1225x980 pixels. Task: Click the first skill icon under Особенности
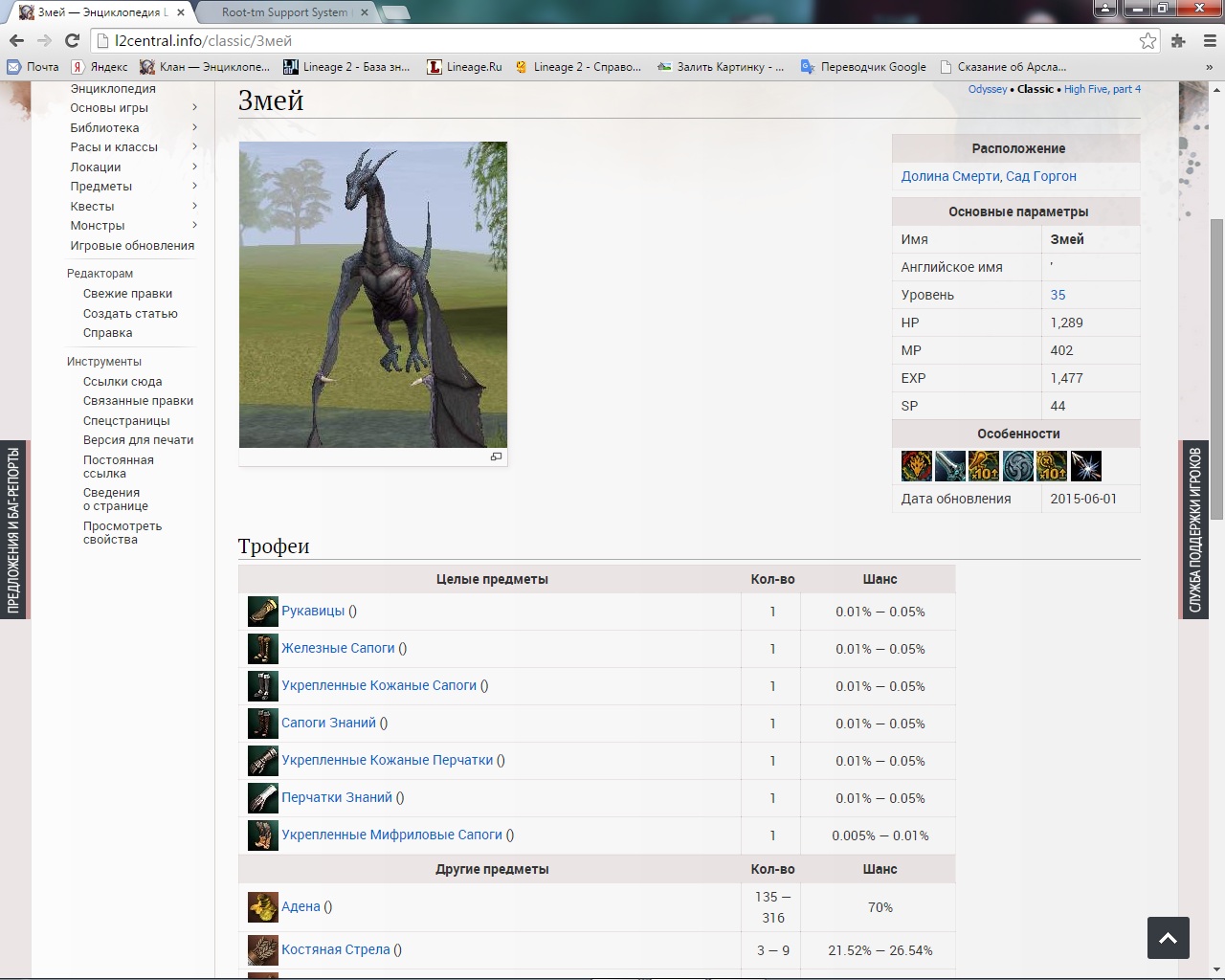tap(917, 466)
